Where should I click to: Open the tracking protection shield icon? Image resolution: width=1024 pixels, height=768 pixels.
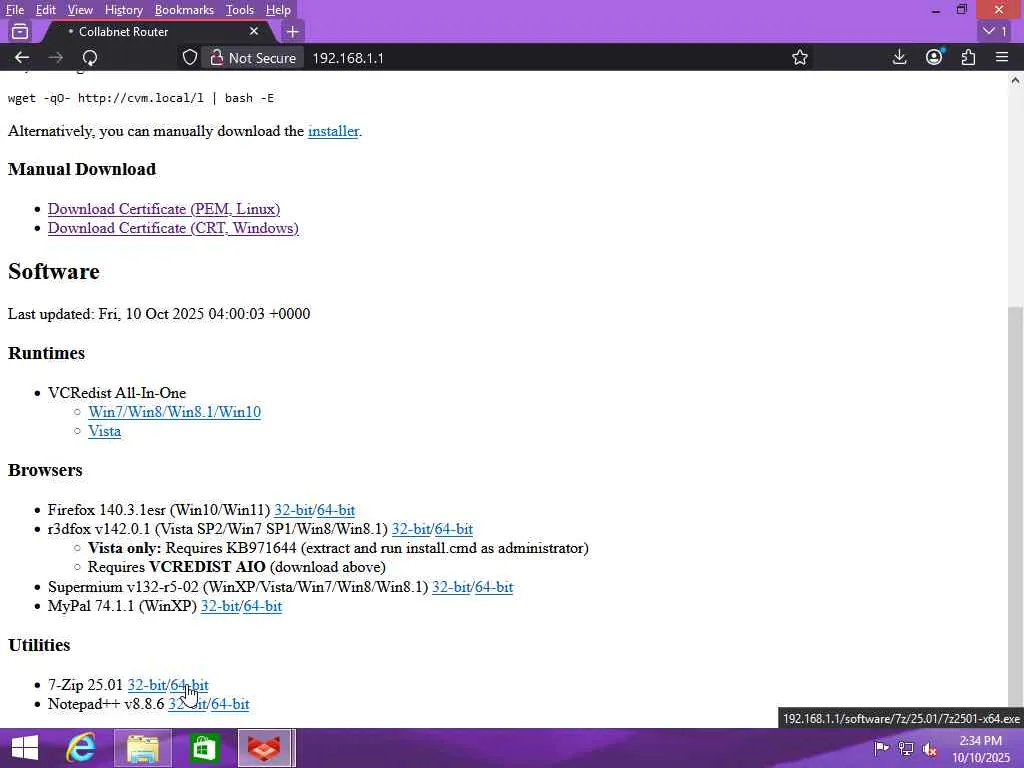189,57
